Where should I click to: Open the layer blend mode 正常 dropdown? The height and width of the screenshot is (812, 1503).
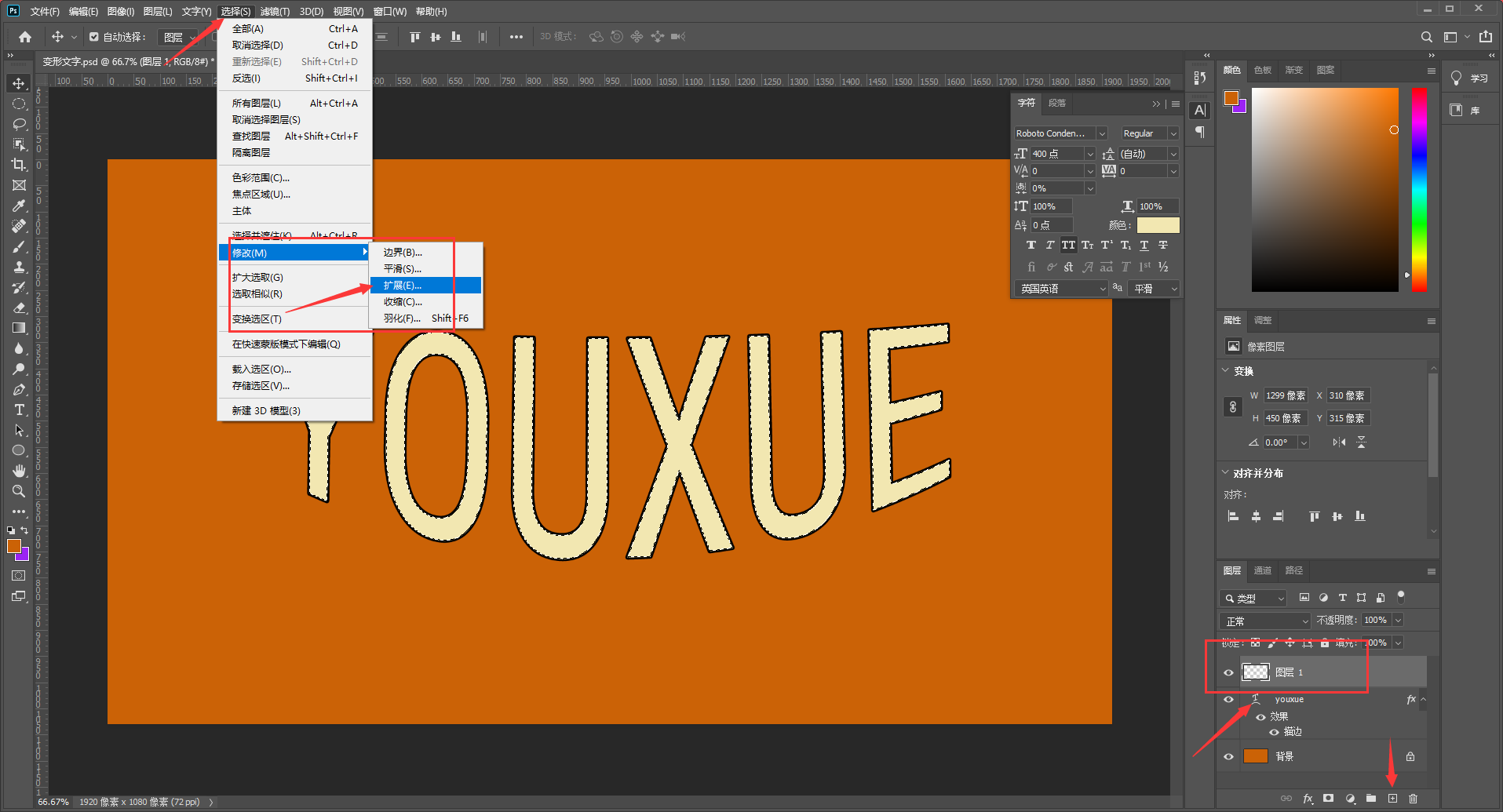click(x=1265, y=621)
